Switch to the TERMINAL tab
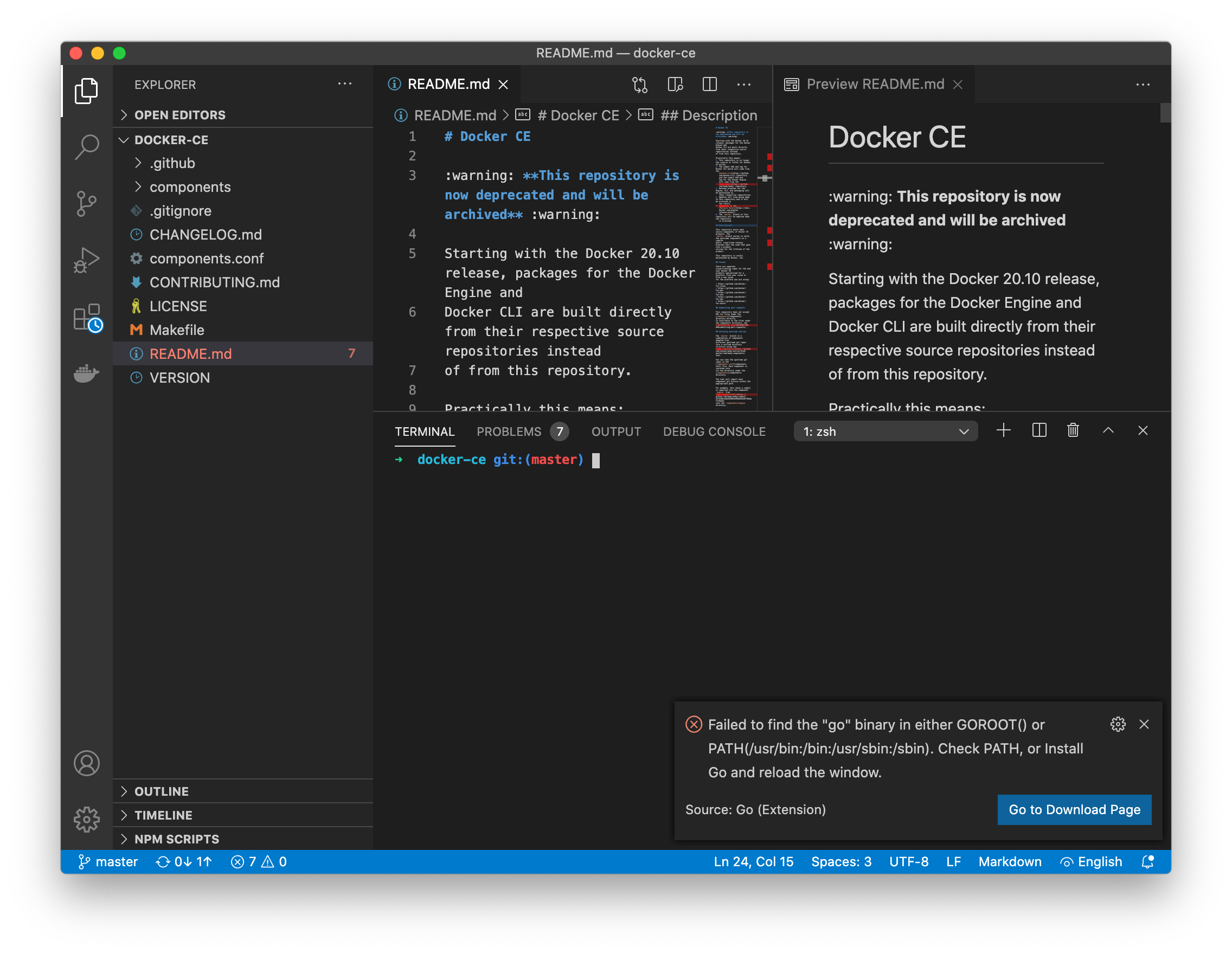Viewport: 1232px width, 954px height. coord(424,431)
